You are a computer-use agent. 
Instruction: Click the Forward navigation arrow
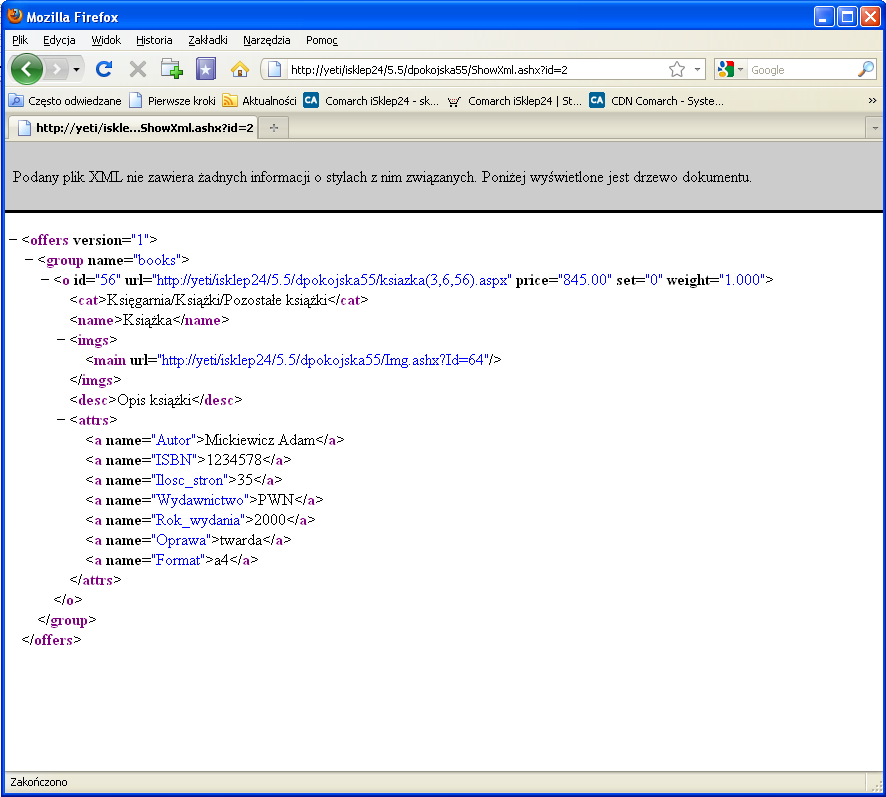[x=57, y=70]
